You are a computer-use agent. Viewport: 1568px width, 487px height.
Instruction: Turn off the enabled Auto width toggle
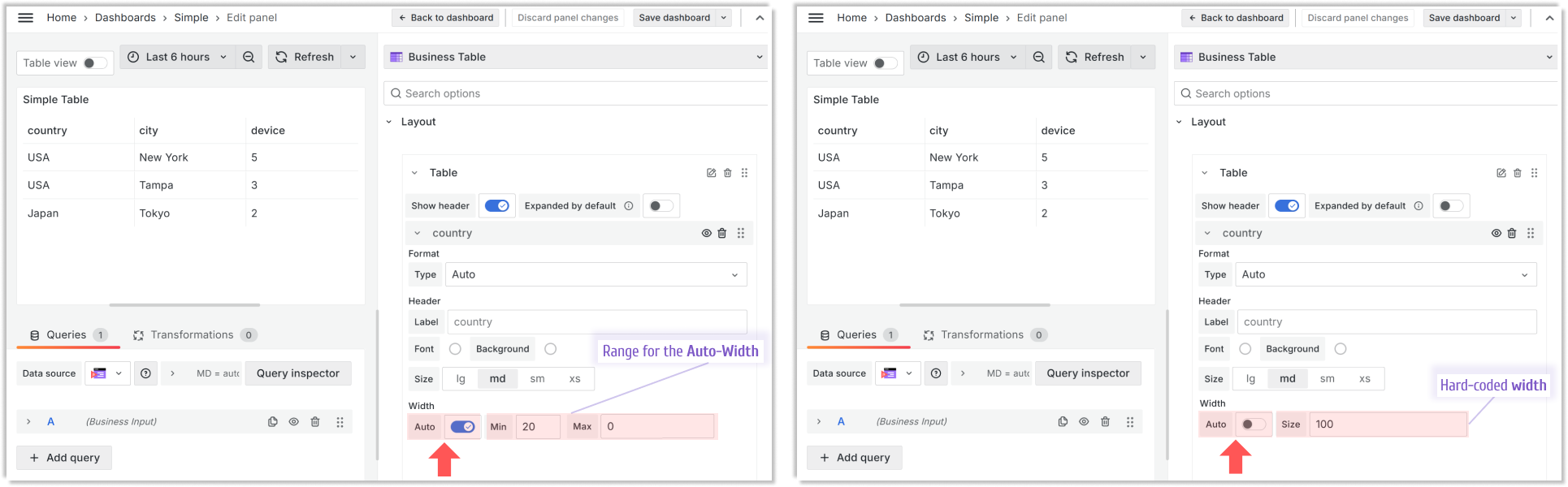pyautogui.click(x=462, y=427)
